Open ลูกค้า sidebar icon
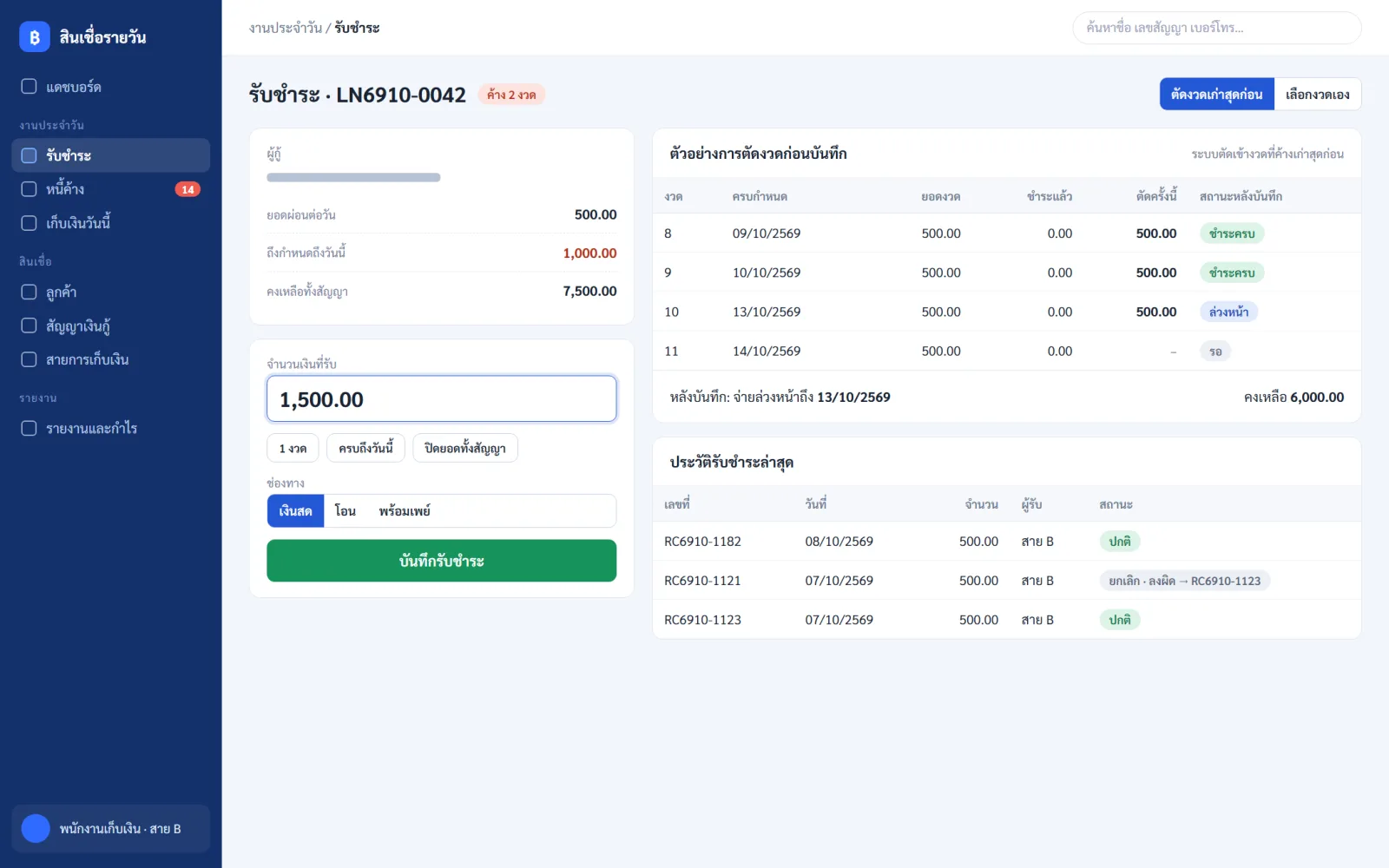Screen dimensions: 1389x868 (x=29, y=292)
